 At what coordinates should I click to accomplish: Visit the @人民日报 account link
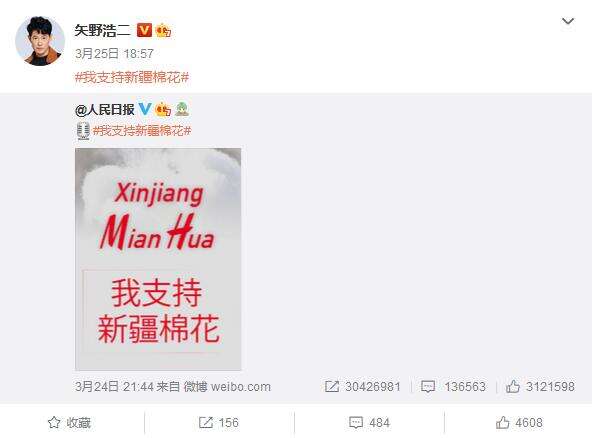105,110
